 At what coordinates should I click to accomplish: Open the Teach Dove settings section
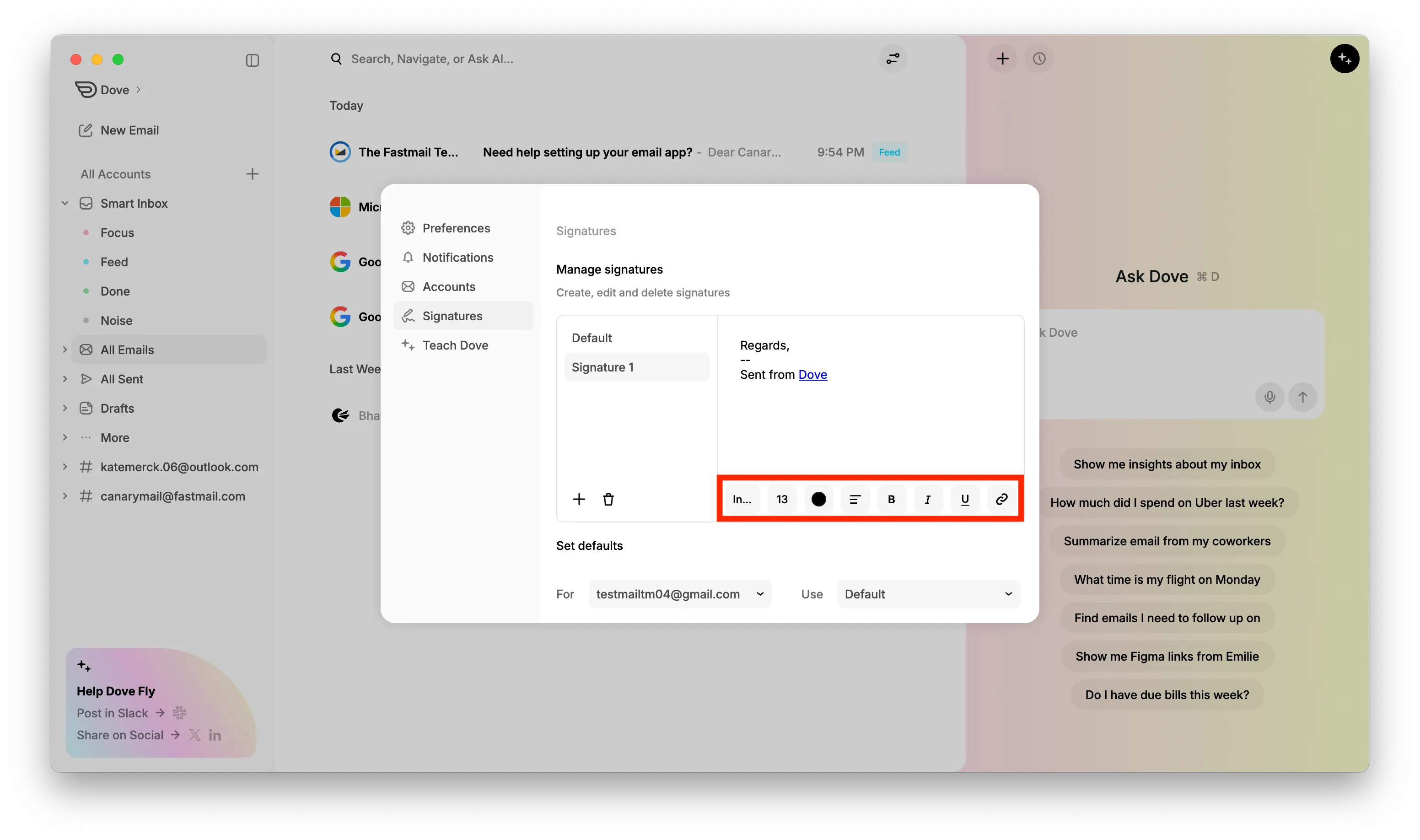454,345
